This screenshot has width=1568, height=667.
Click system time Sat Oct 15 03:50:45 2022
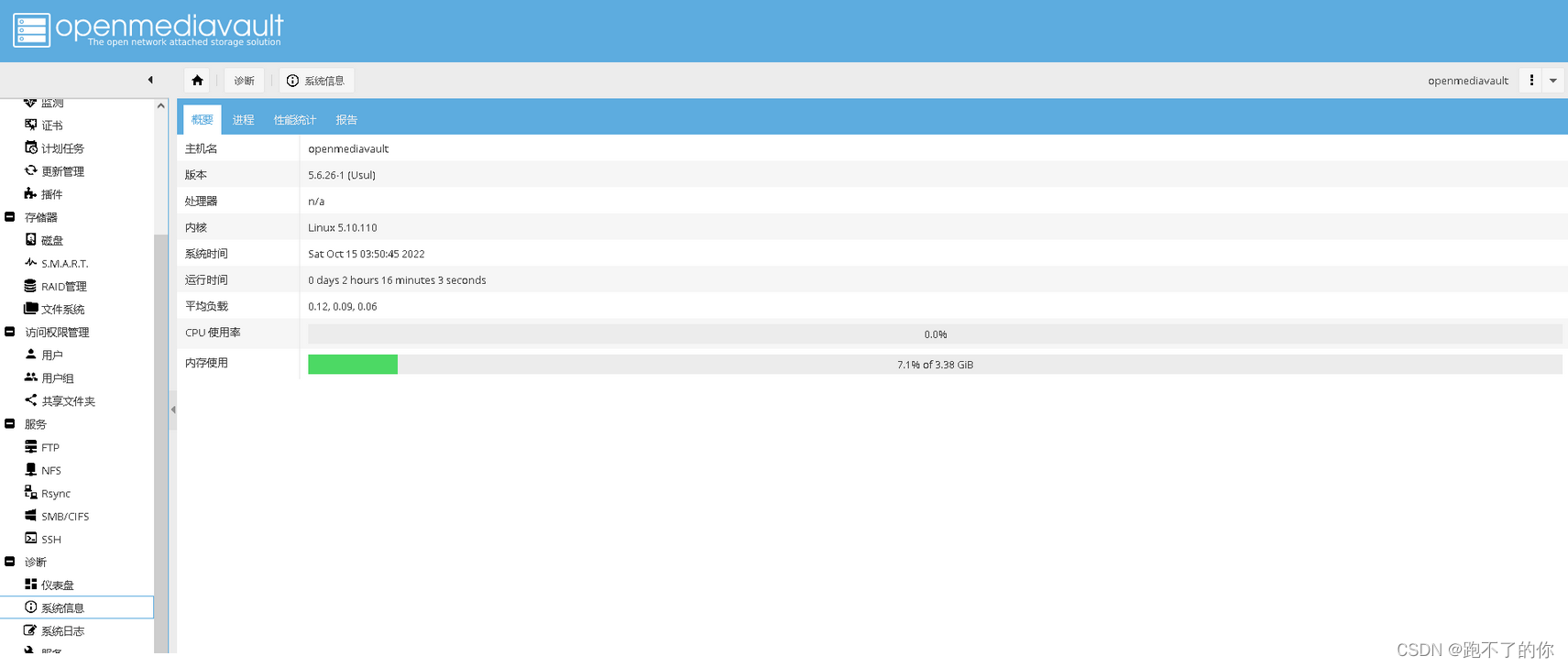pos(367,254)
